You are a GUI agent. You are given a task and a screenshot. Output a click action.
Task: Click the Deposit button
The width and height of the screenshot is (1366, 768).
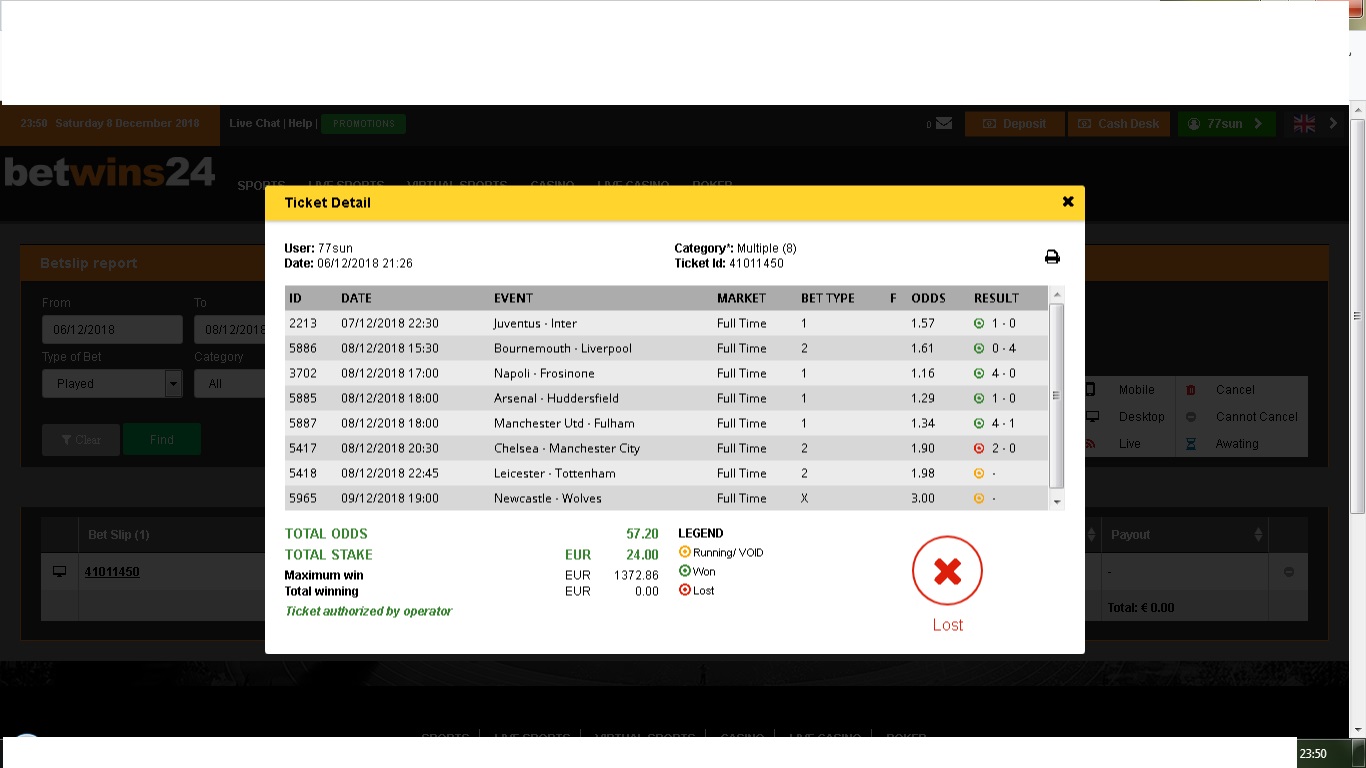[x=1014, y=124]
